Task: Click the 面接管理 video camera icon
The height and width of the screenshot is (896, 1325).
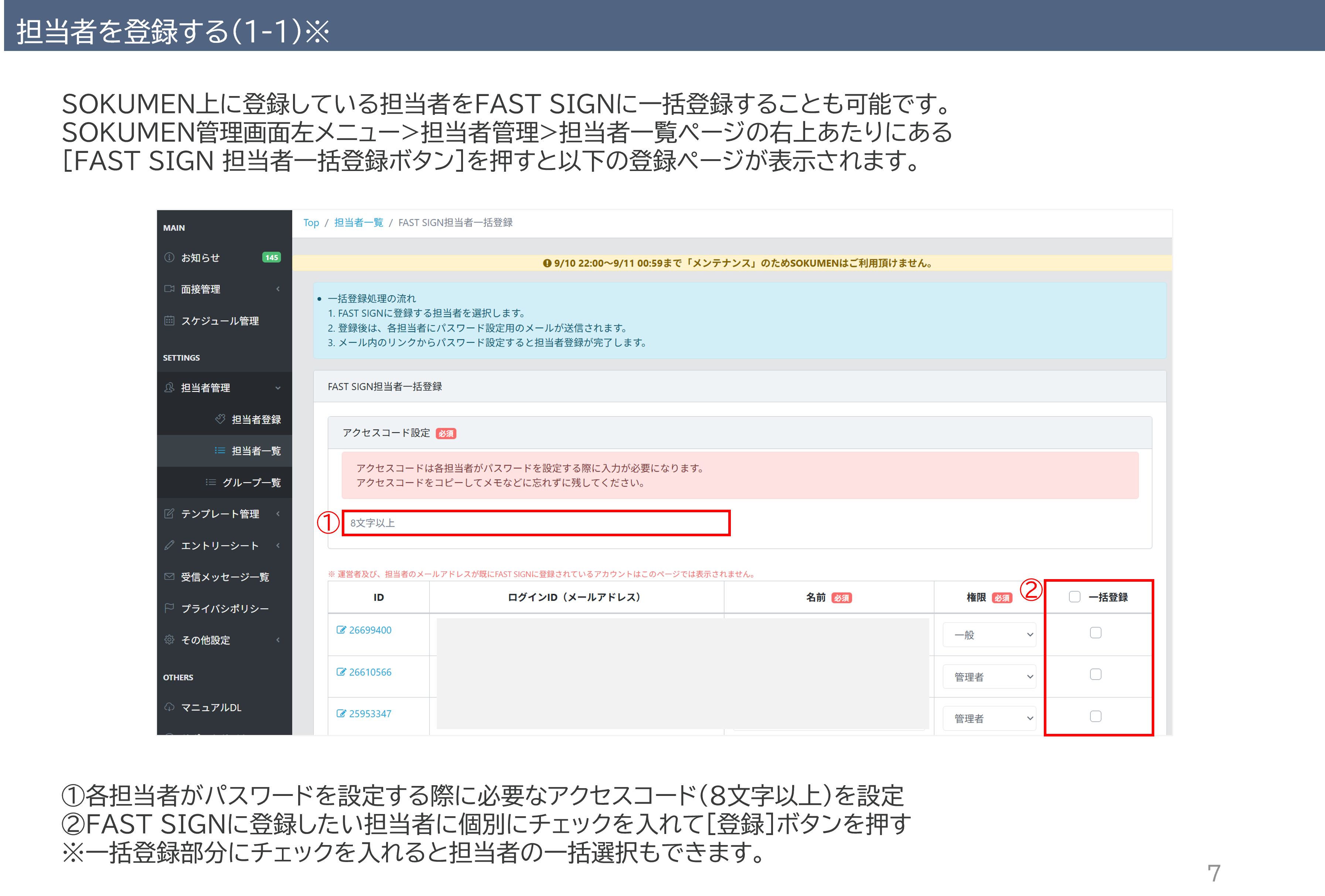Action: point(169,289)
